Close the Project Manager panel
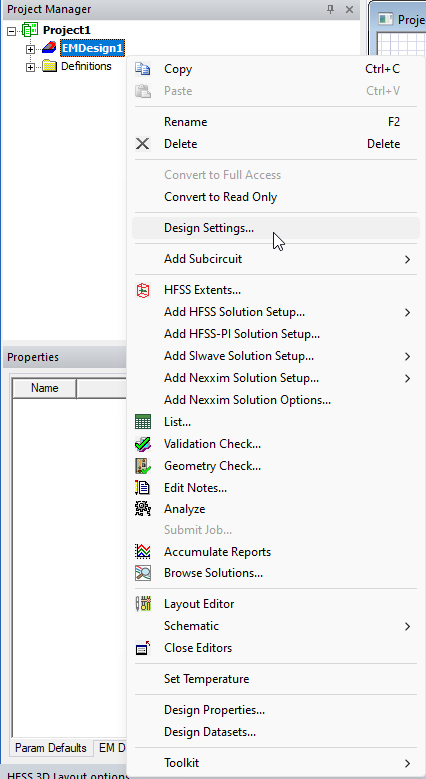The image size is (426, 779). 349,9
